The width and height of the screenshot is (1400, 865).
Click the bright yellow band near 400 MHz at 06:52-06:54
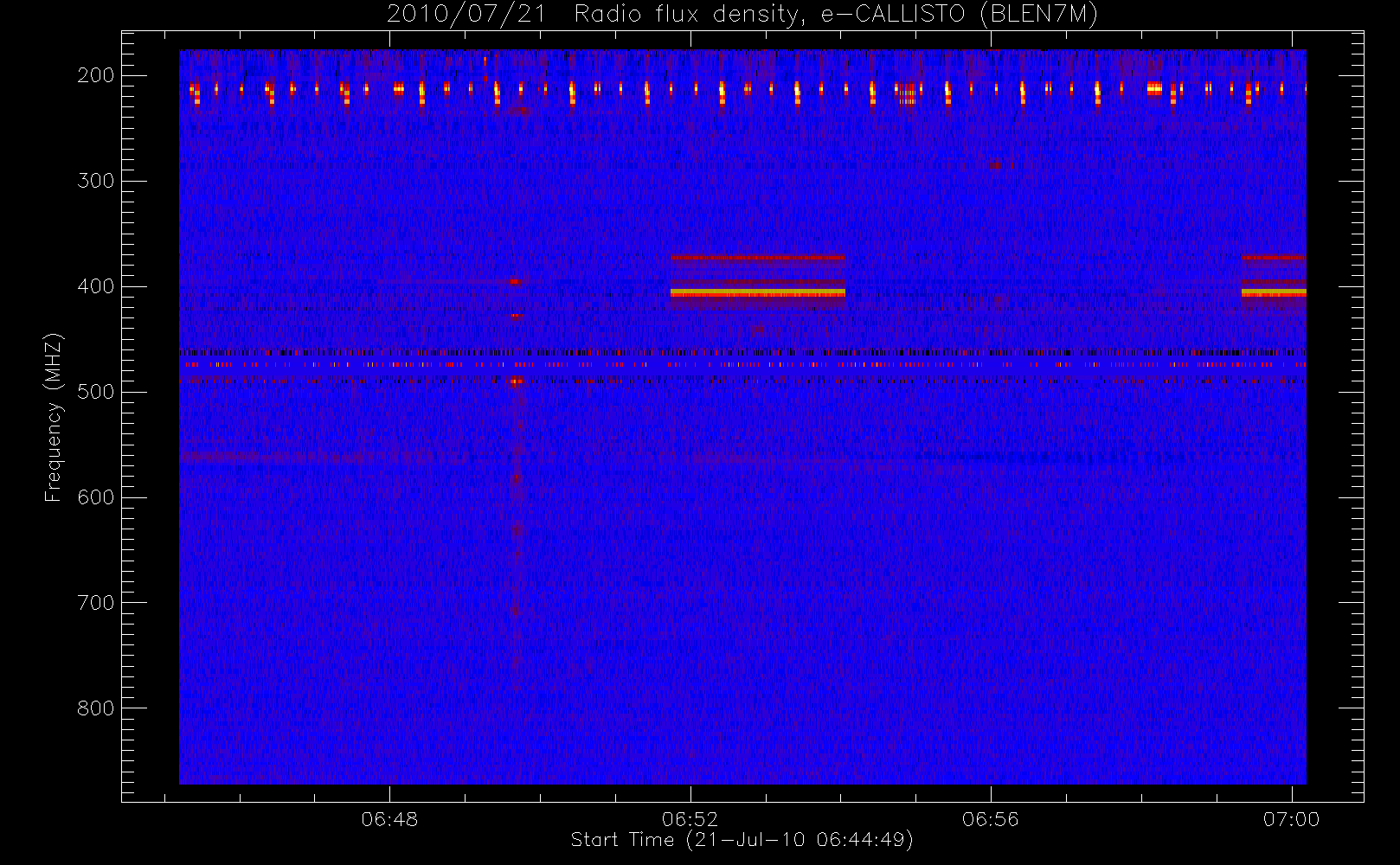758,293
